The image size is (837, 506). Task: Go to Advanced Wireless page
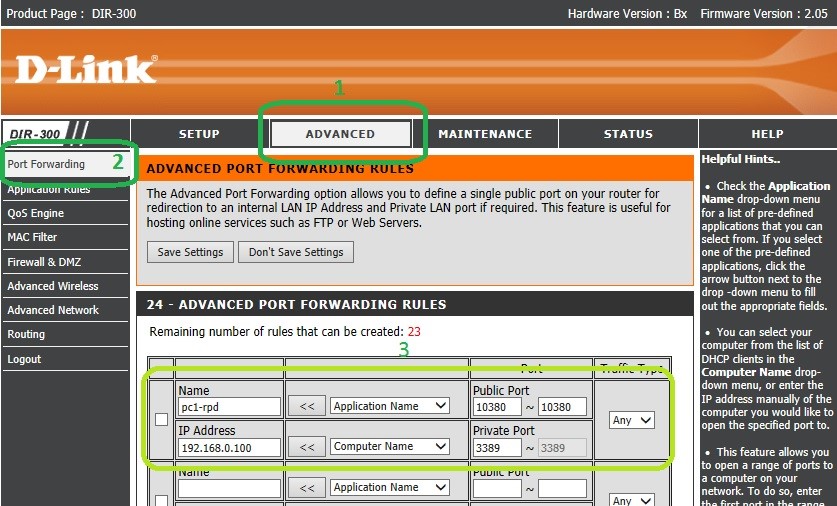pyautogui.click(x=53, y=286)
